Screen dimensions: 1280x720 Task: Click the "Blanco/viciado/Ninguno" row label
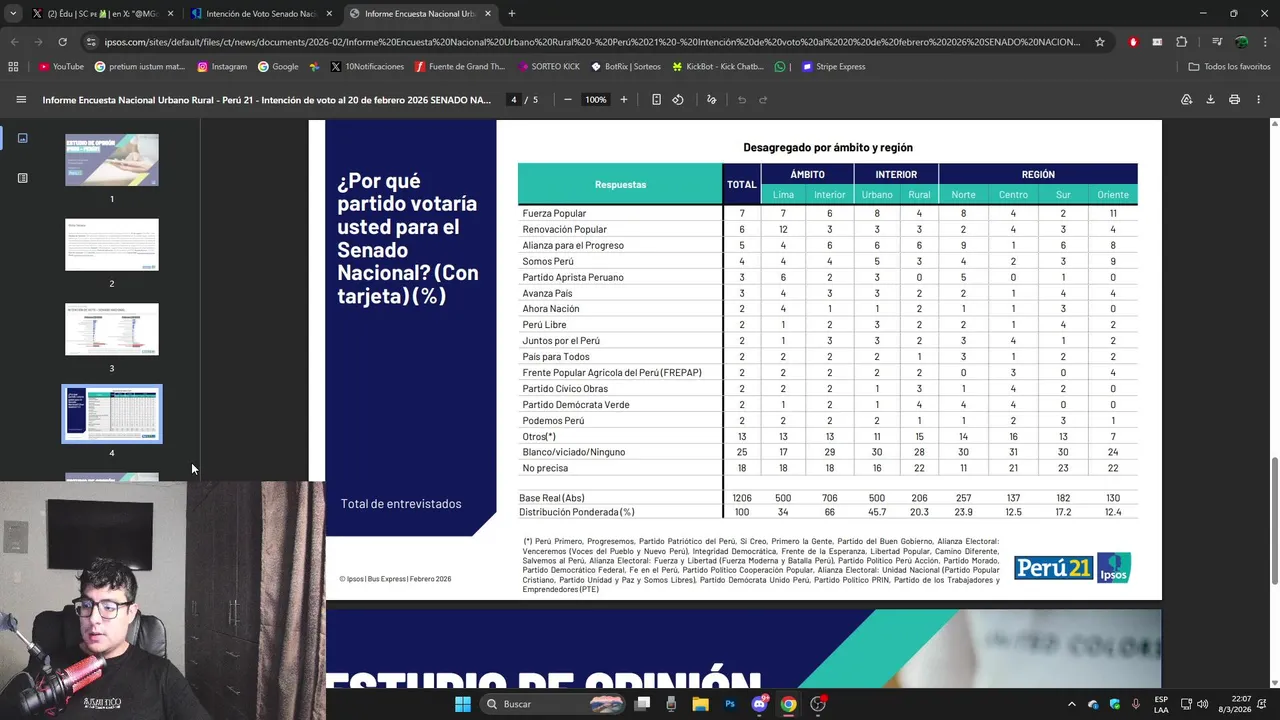click(573, 452)
